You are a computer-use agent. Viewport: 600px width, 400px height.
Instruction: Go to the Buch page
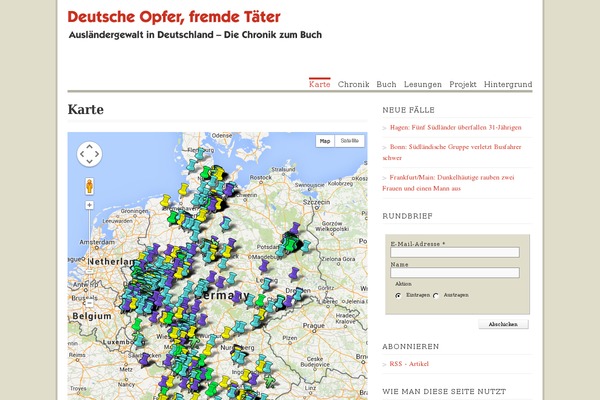pos(386,85)
